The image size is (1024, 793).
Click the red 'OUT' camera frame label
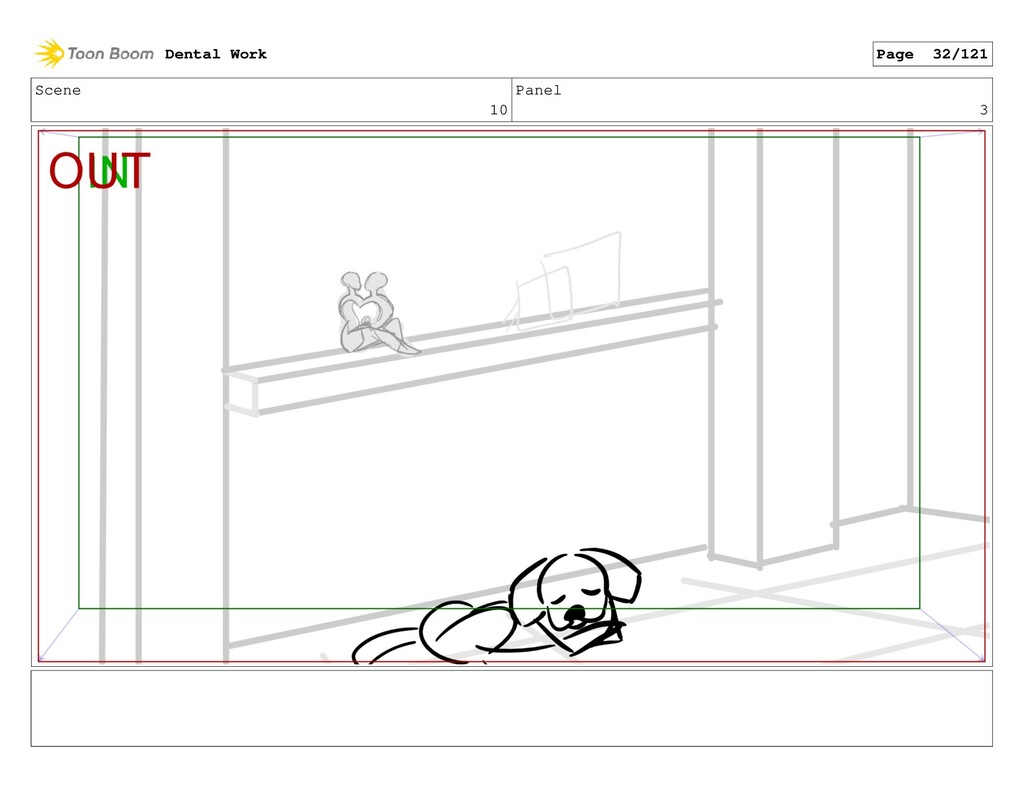pos(99,171)
